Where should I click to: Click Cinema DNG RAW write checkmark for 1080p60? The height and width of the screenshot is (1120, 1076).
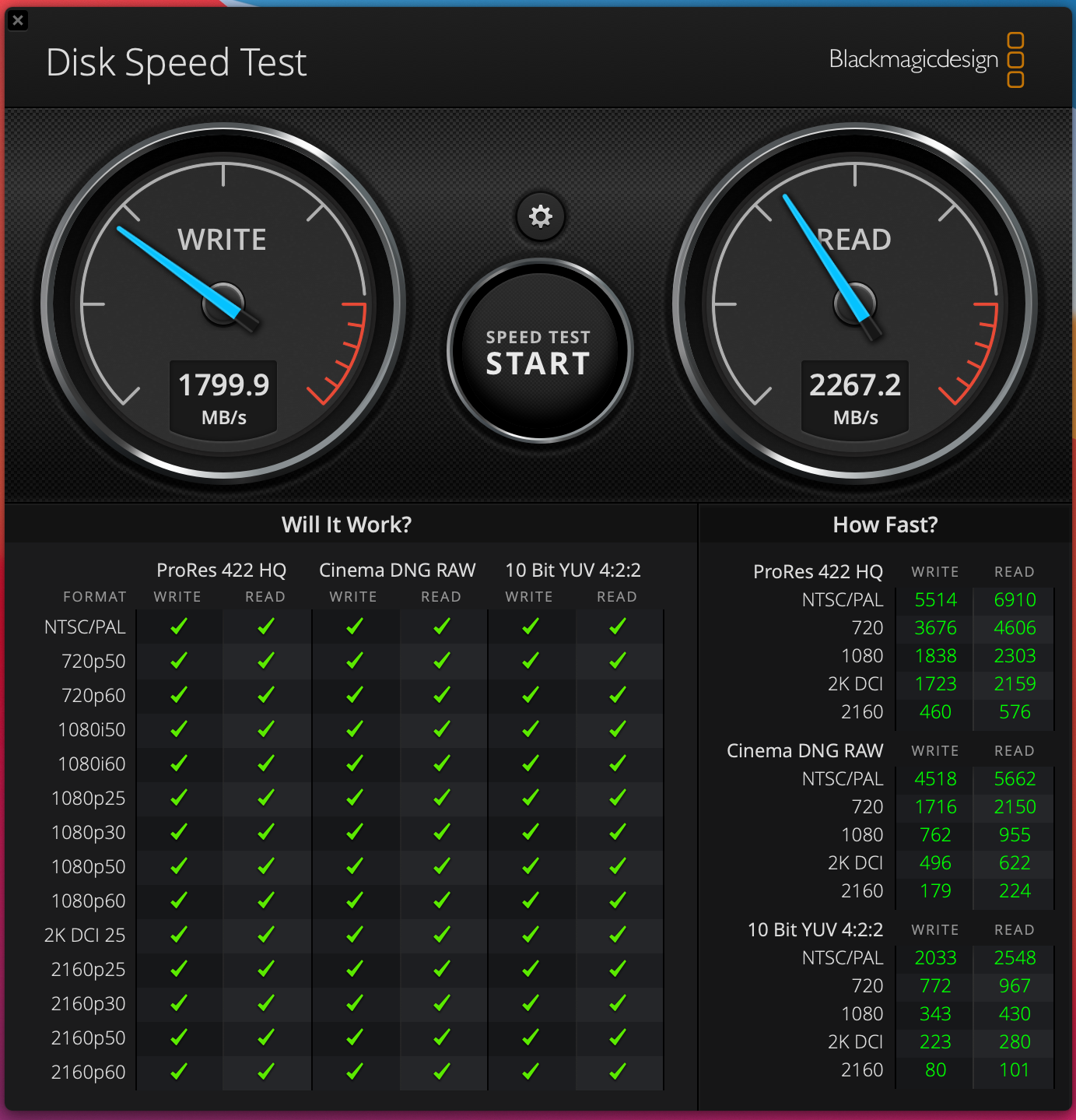tap(355, 901)
